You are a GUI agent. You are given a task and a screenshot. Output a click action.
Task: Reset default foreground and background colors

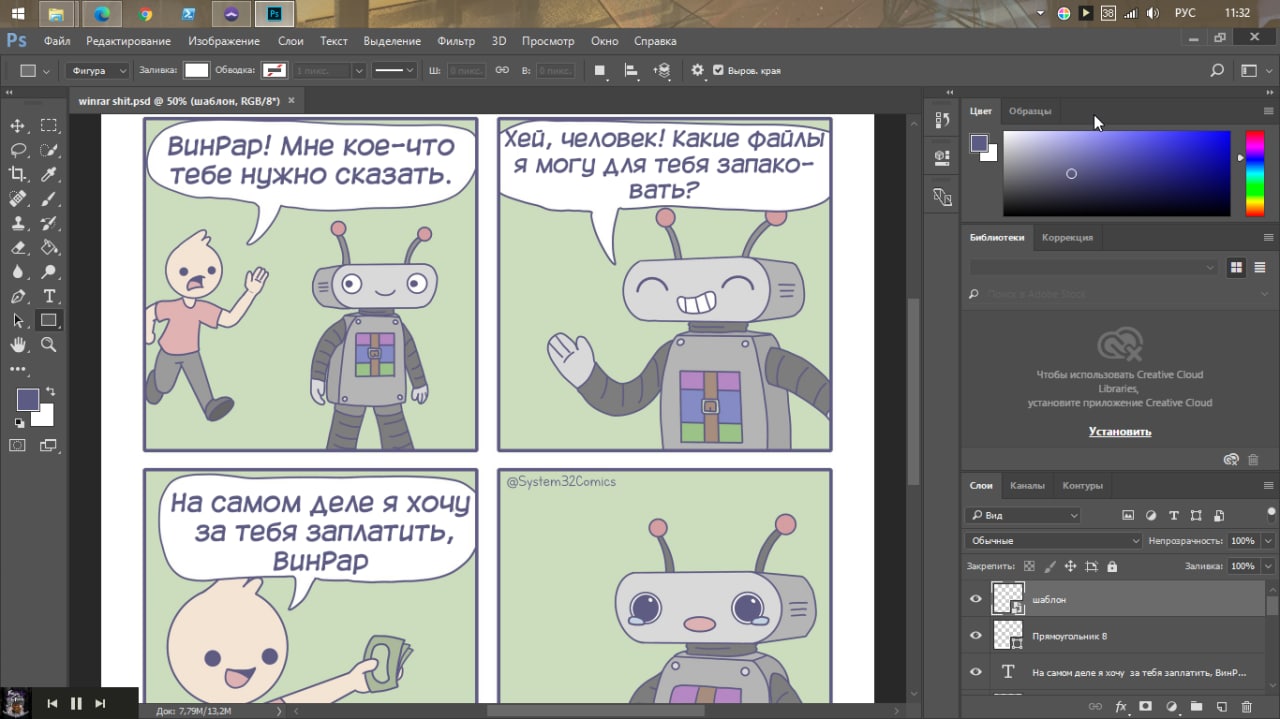(19, 423)
